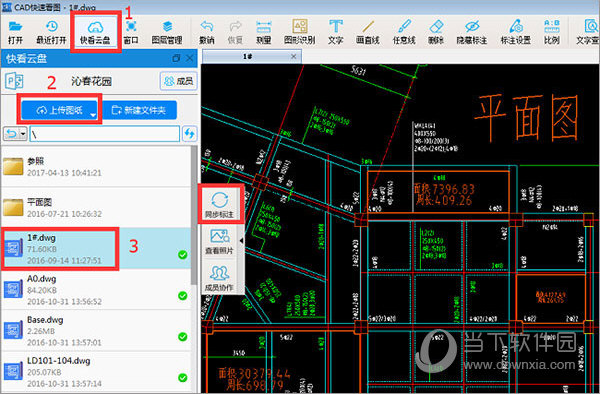The width and height of the screenshot is (600, 394).
Task: Click 同步标注 sync annotations icon
Action: point(219,204)
